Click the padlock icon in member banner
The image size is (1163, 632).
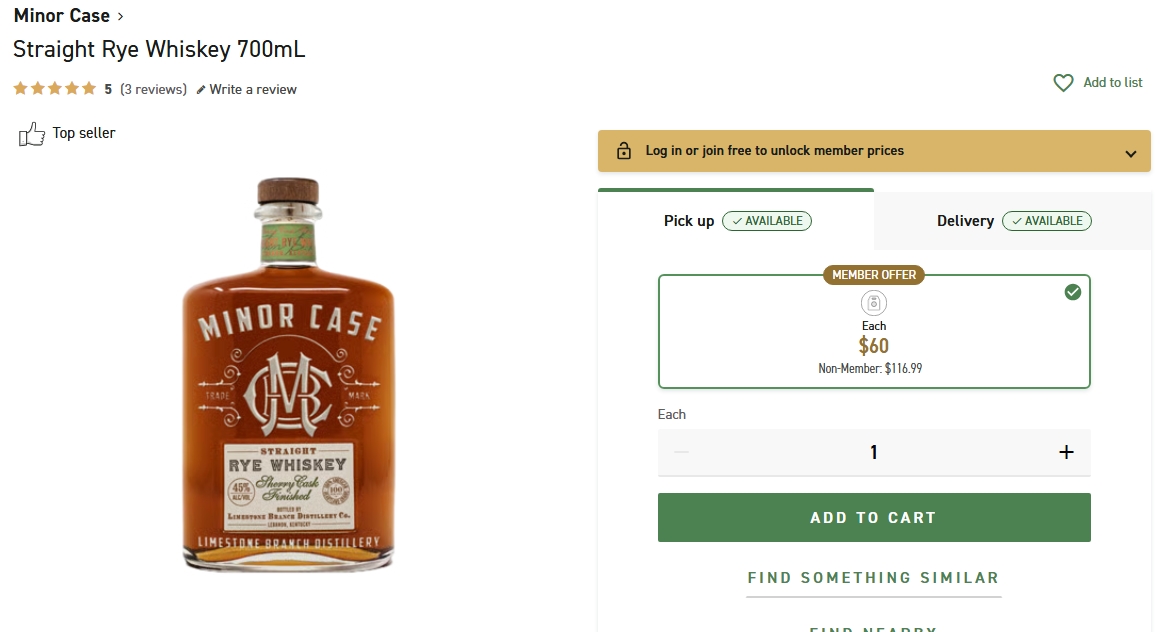point(624,151)
